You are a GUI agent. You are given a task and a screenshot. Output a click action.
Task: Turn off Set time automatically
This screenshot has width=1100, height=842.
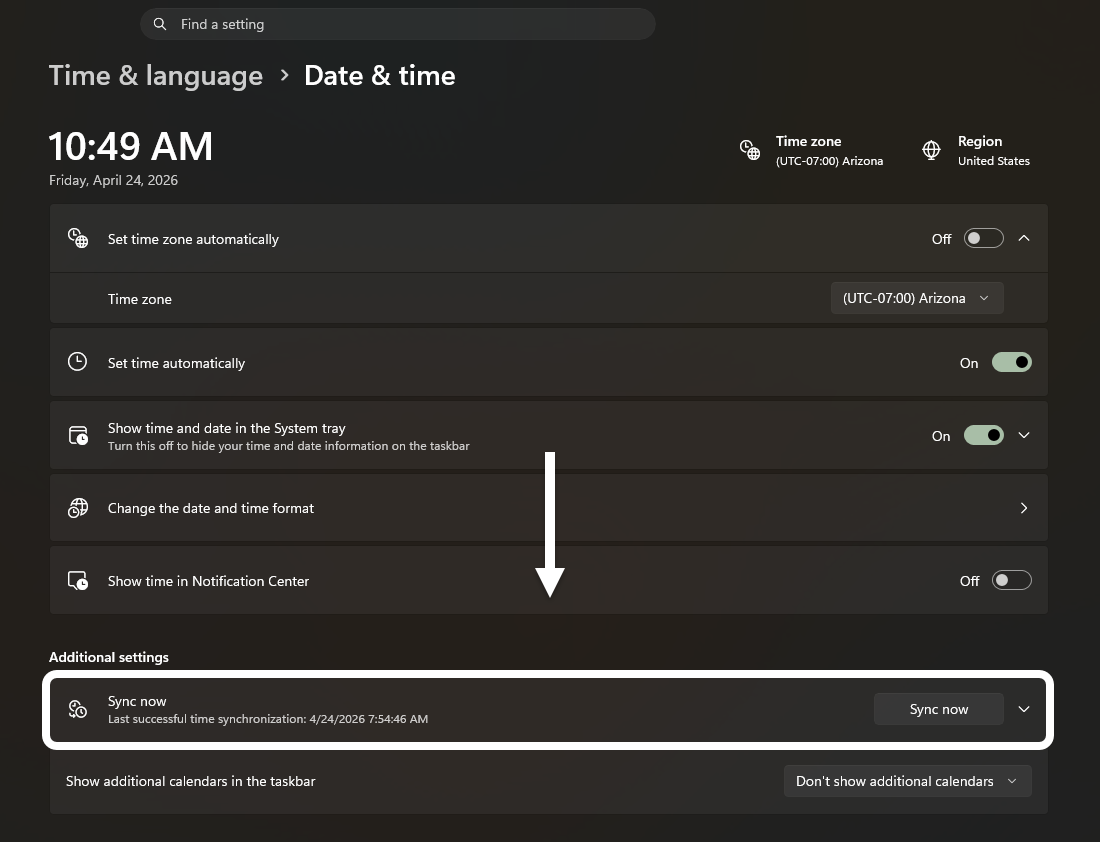(1011, 362)
